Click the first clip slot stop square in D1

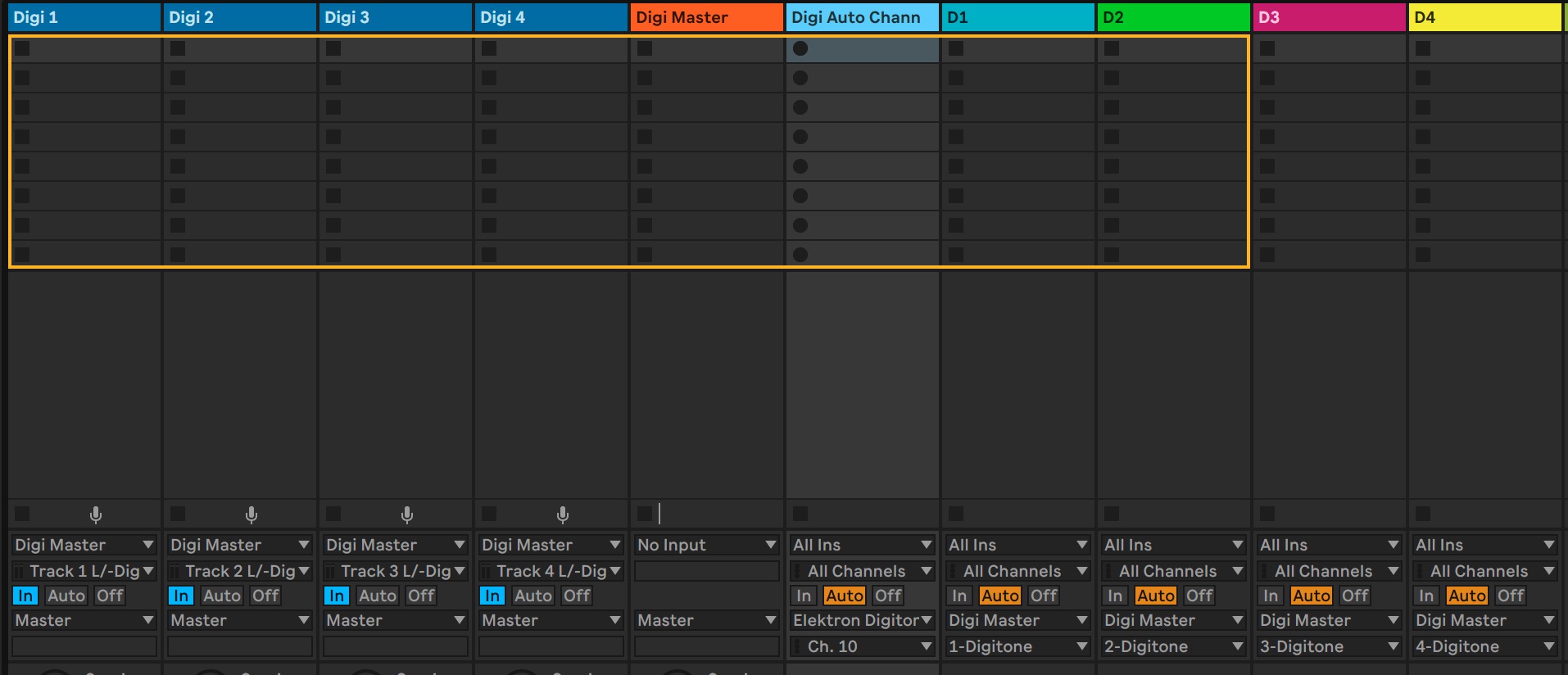pos(956,49)
